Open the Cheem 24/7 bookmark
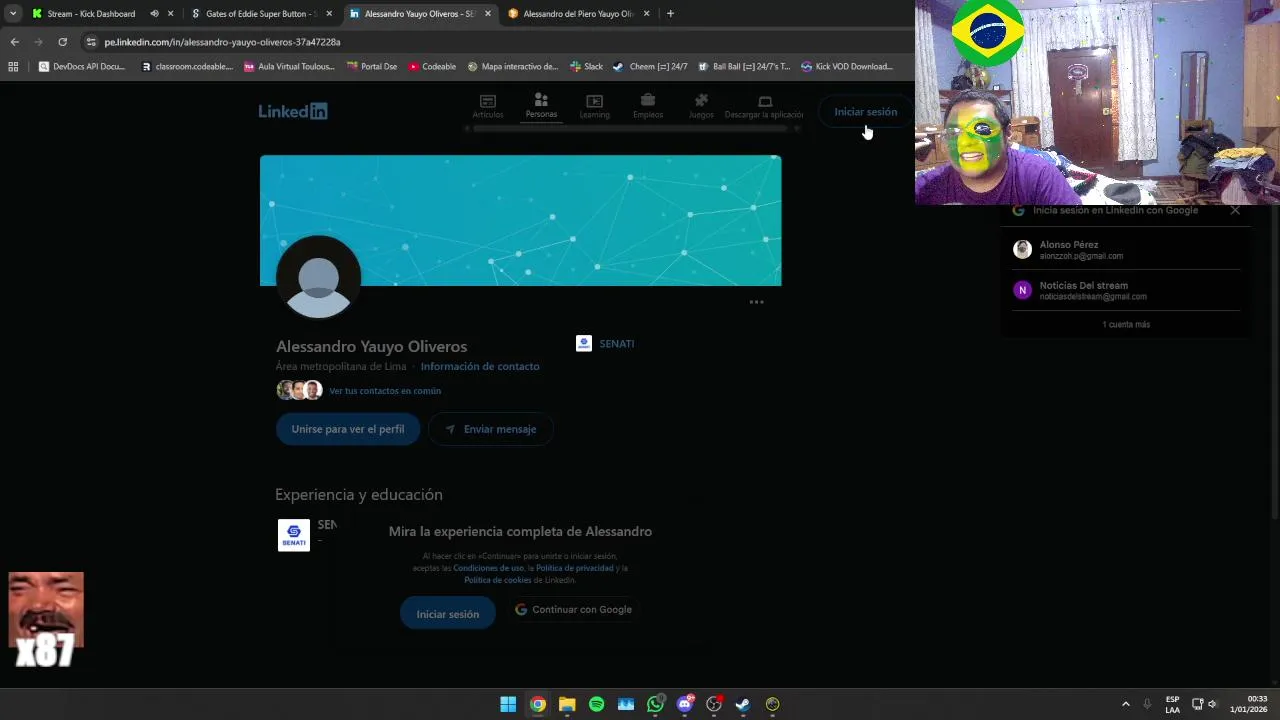 650,67
